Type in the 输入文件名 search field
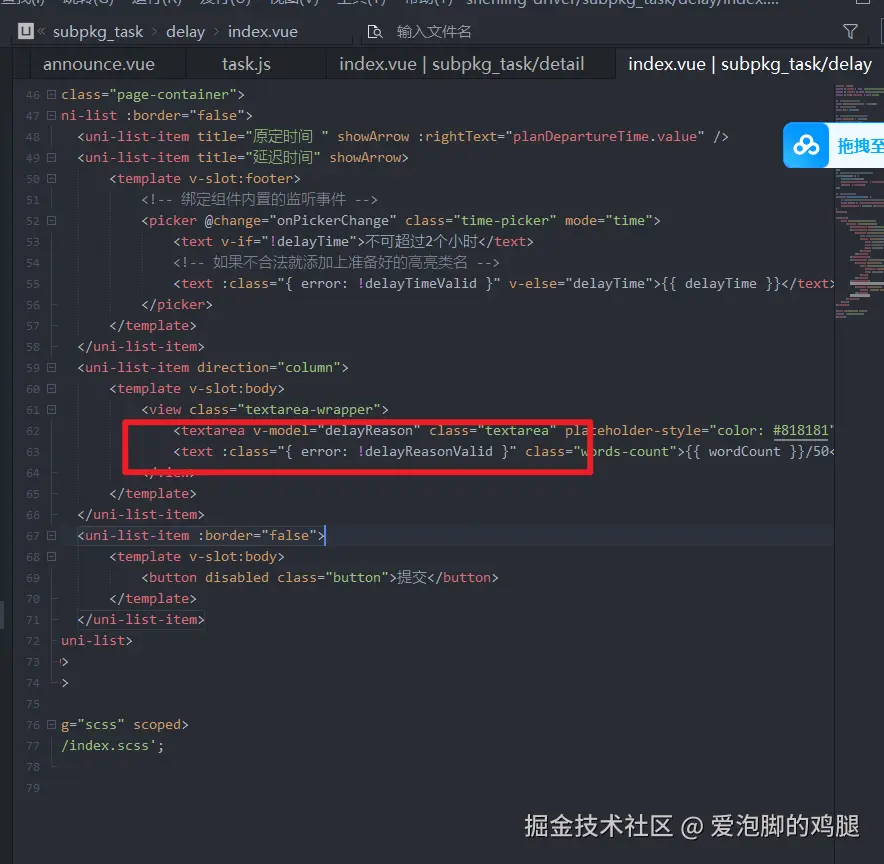This screenshot has height=864, width=884. (434, 32)
